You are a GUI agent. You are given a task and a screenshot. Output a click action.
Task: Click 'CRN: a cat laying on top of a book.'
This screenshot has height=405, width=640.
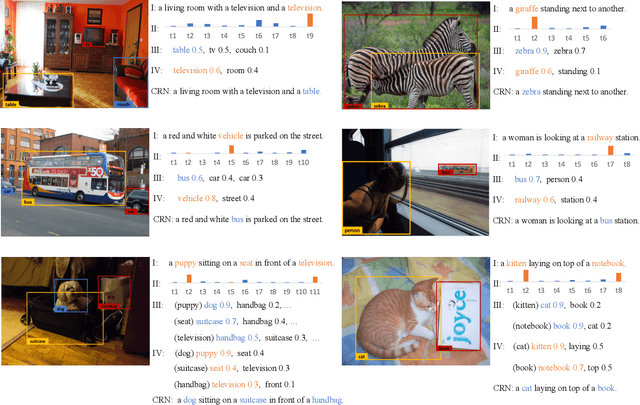pyautogui.click(x=555, y=388)
